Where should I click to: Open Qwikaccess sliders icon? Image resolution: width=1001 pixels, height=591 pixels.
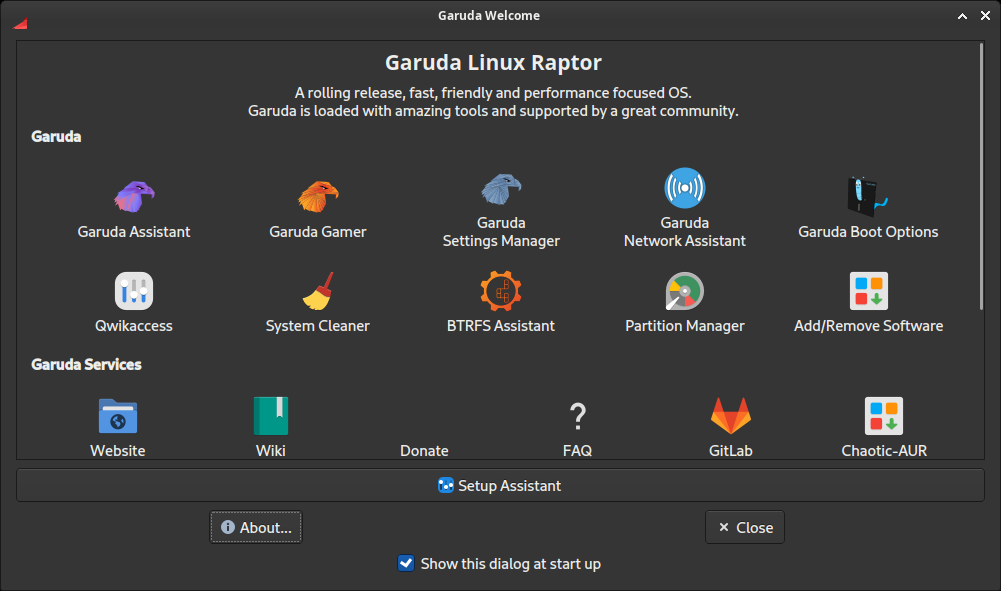click(134, 291)
